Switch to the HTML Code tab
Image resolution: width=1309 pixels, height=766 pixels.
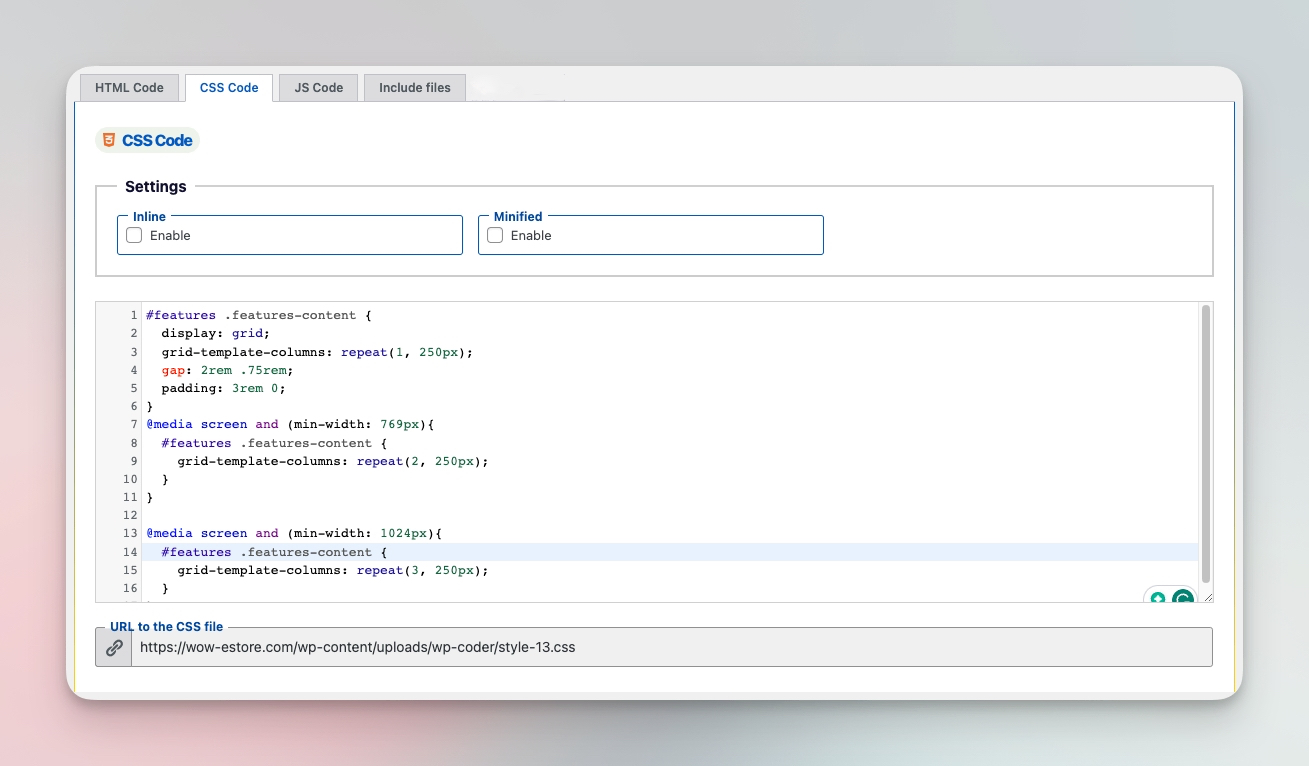click(x=129, y=88)
